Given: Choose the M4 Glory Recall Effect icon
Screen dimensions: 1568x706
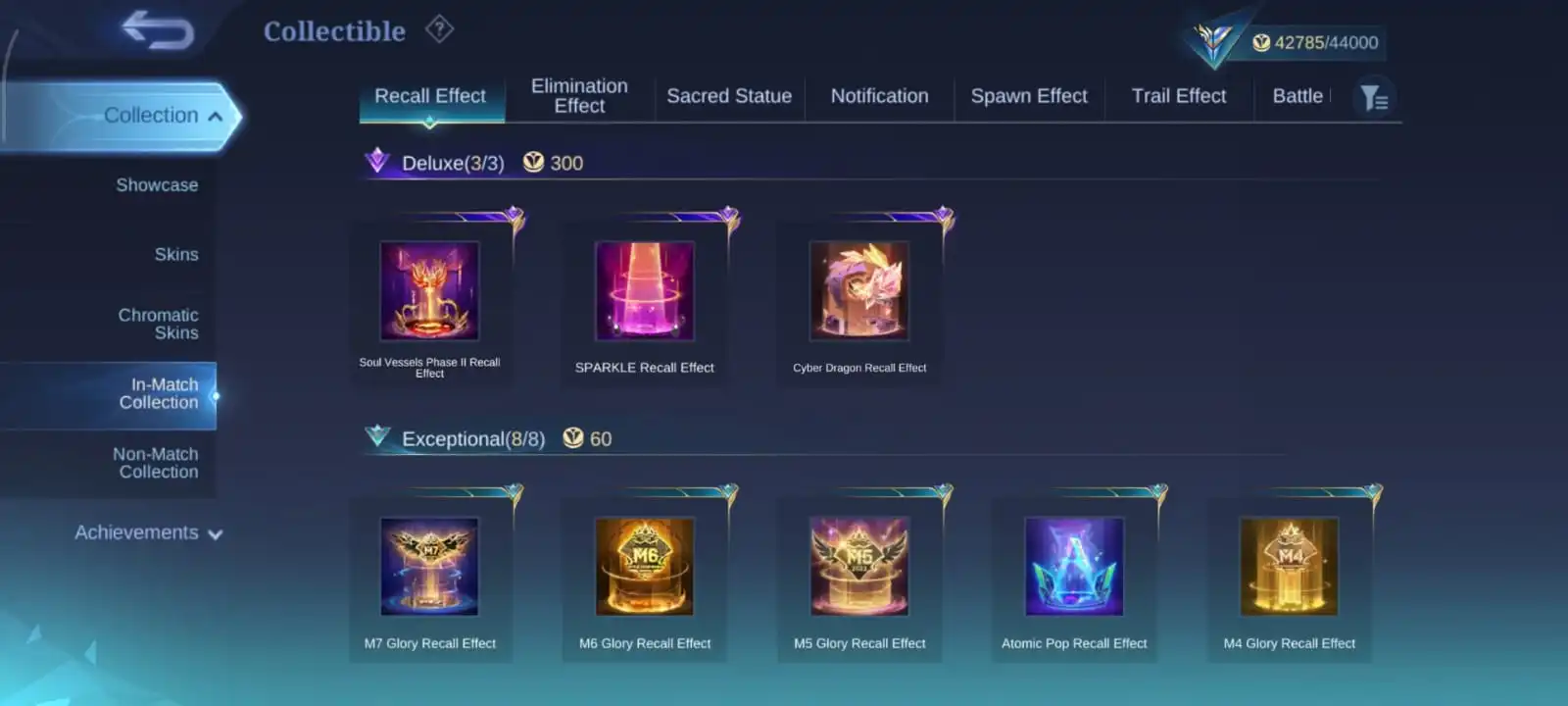Looking at the screenshot, I should (x=1290, y=567).
